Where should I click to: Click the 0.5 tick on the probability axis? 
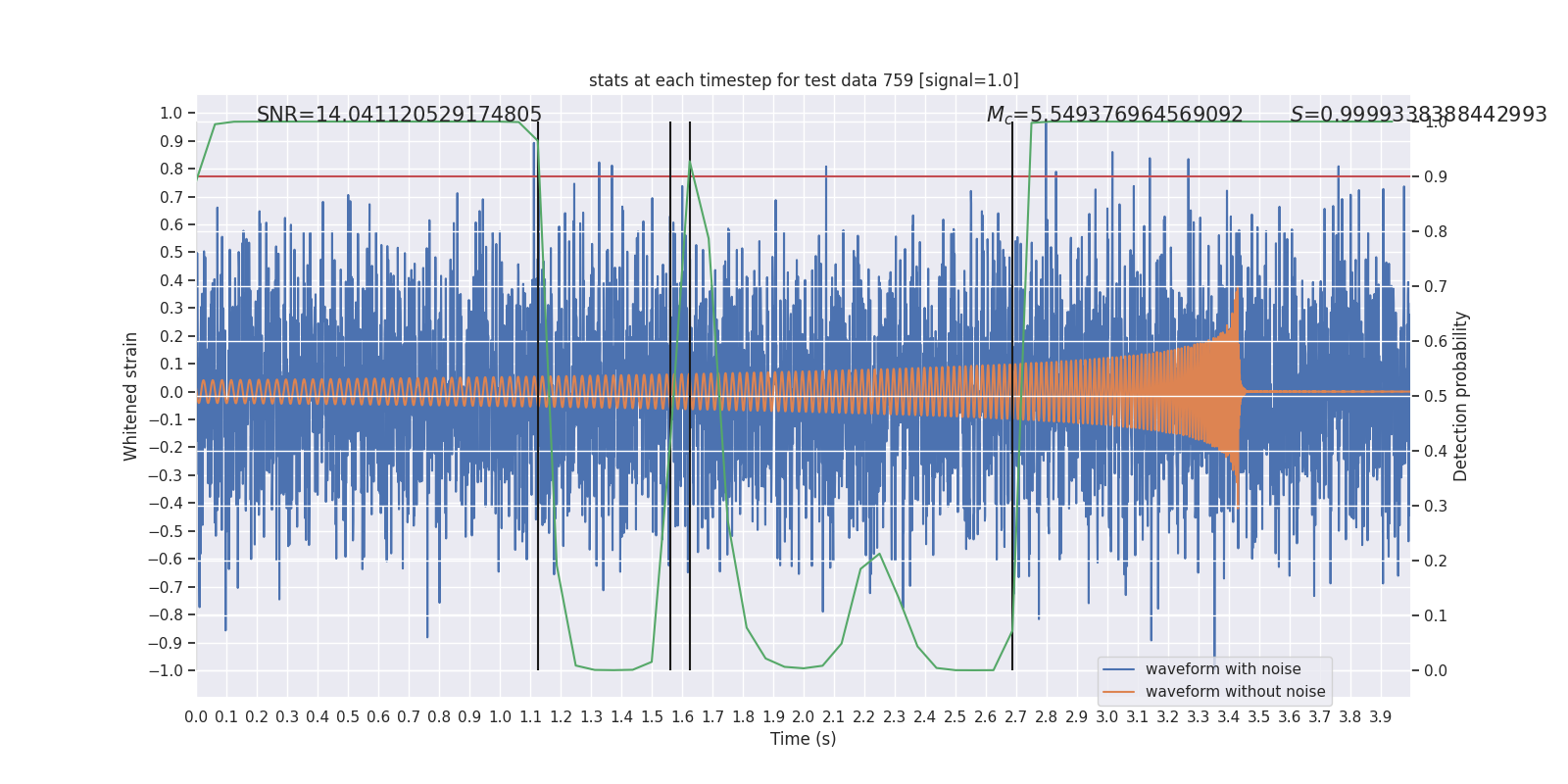[1436, 396]
